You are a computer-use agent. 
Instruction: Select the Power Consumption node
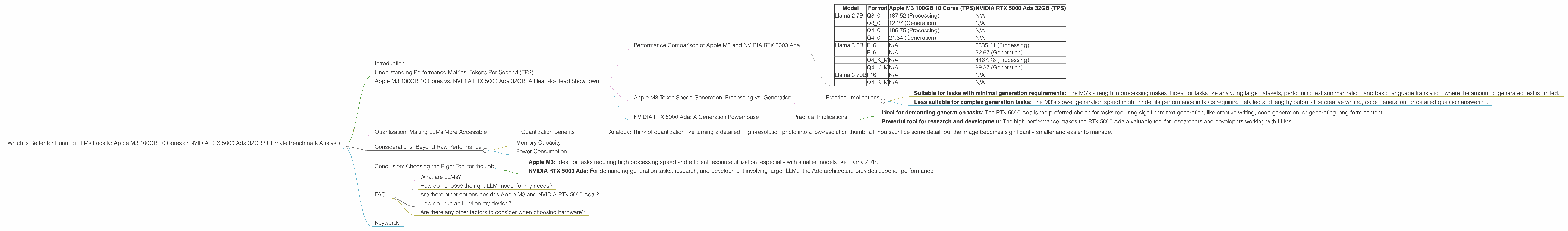coord(541,151)
